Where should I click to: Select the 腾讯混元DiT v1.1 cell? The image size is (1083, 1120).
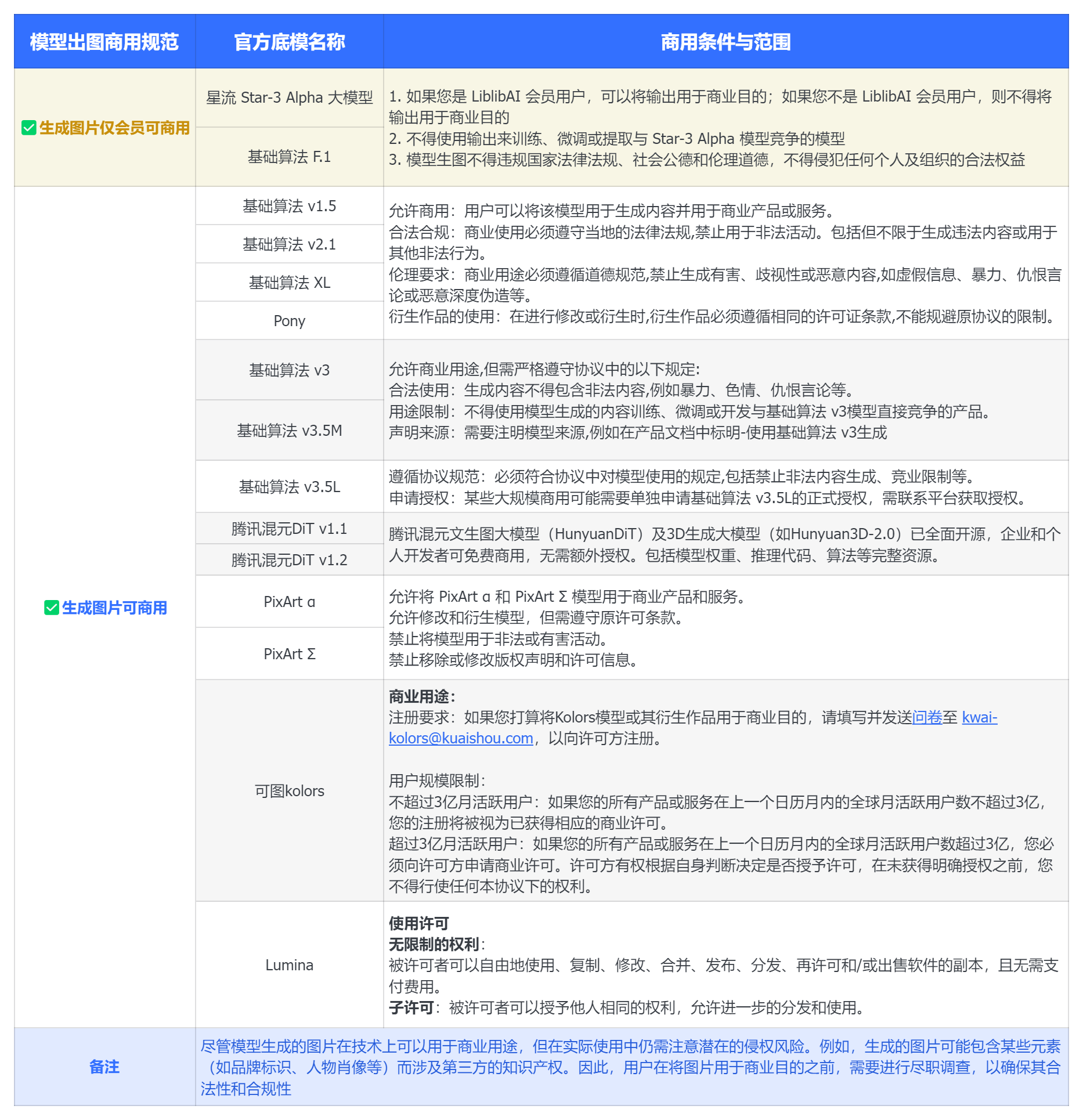point(289,529)
